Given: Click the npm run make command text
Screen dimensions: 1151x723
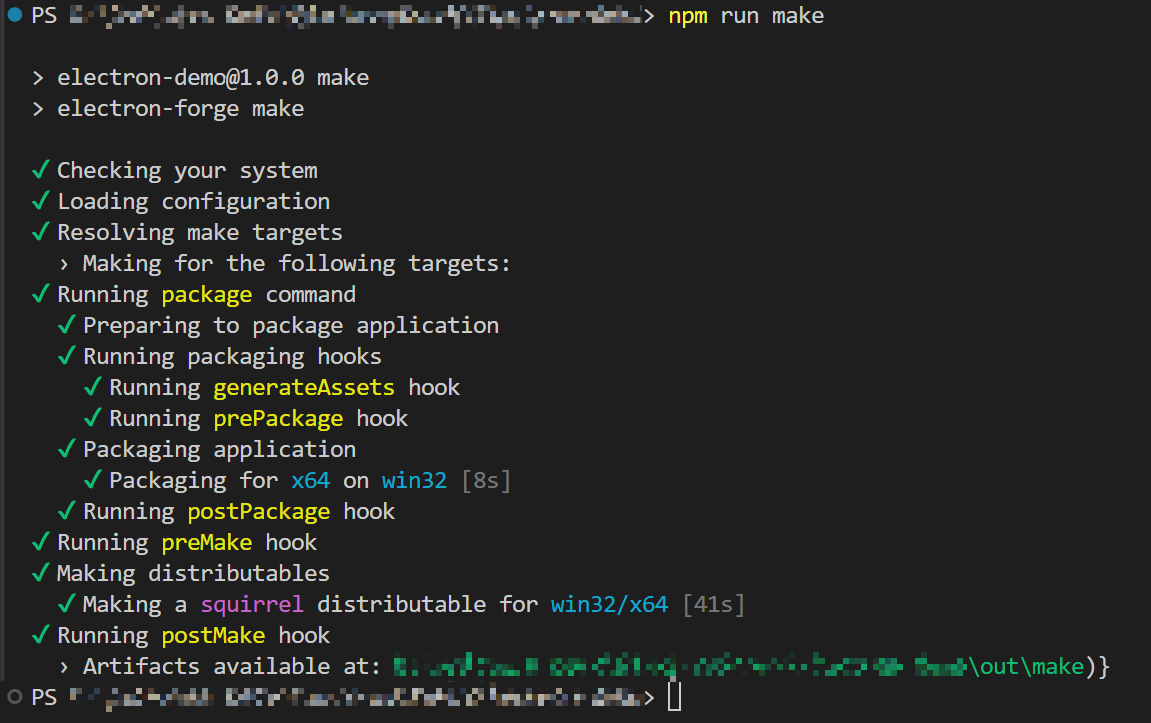Looking at the screenshot, I should [x=746, y=16].
